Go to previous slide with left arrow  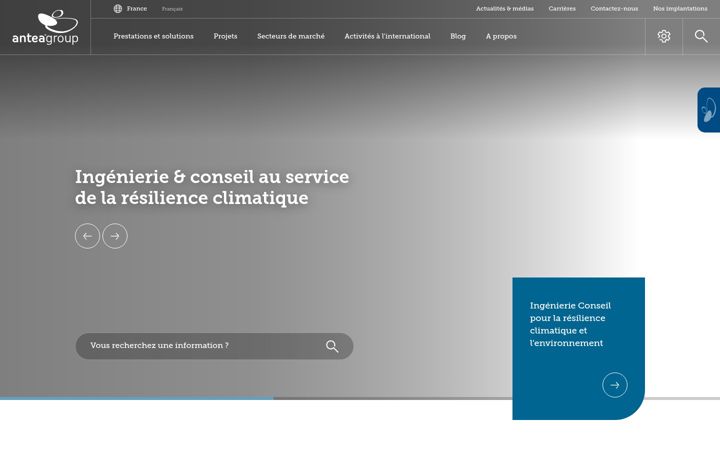[87, 236]
